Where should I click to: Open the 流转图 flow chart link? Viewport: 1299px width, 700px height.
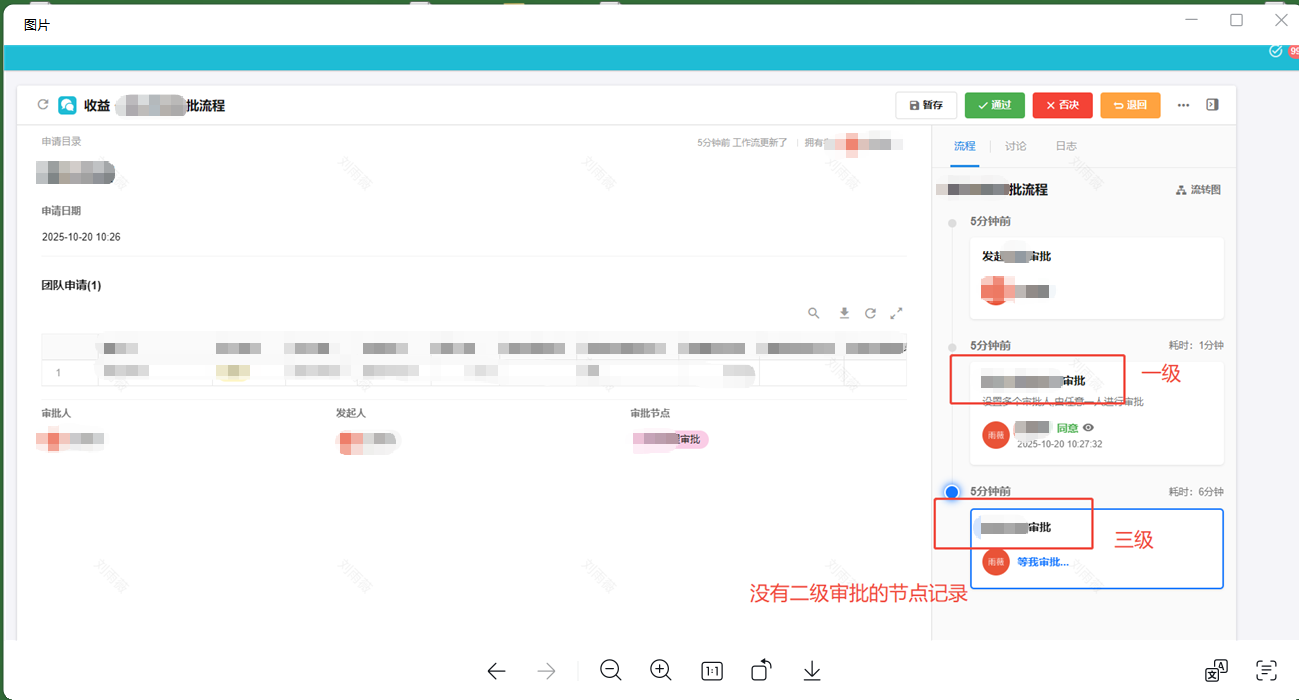coord(1199,190)
